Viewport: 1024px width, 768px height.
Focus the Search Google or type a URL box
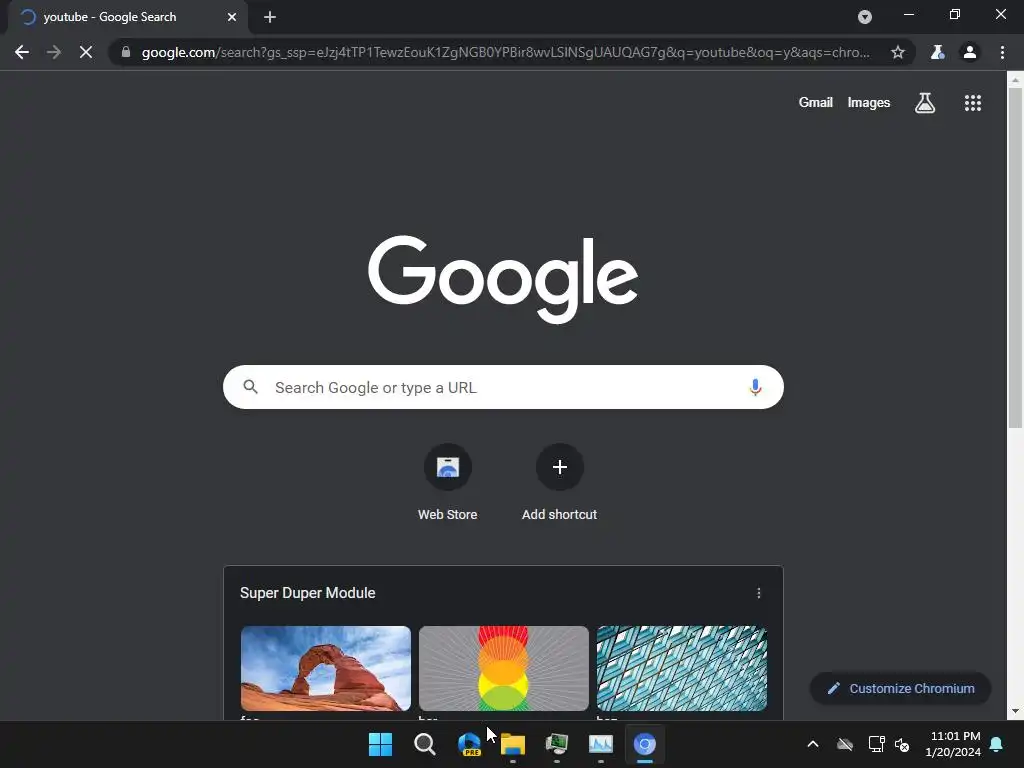(x=503, y=387)
